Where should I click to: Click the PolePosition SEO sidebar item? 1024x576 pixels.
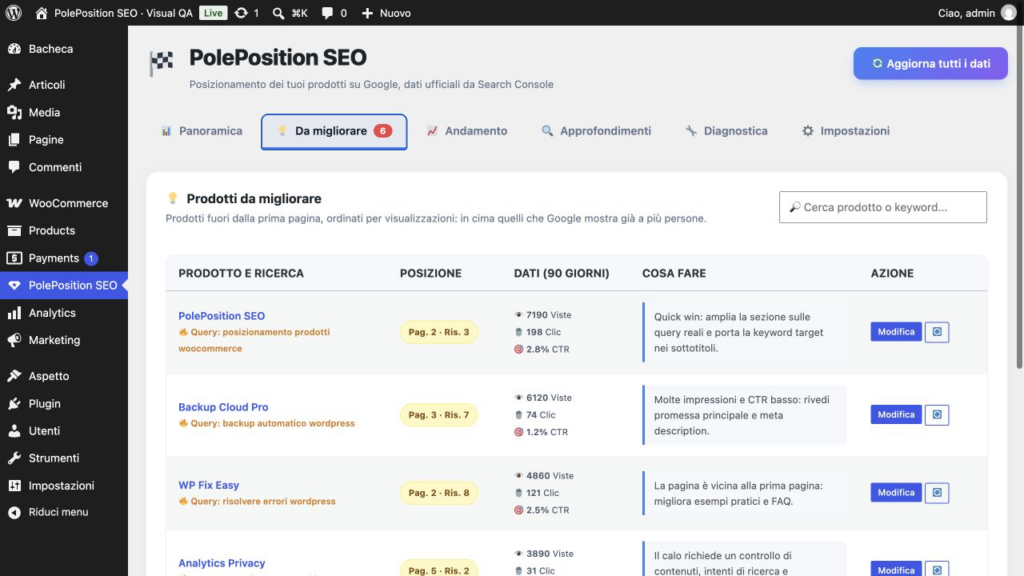64,285
